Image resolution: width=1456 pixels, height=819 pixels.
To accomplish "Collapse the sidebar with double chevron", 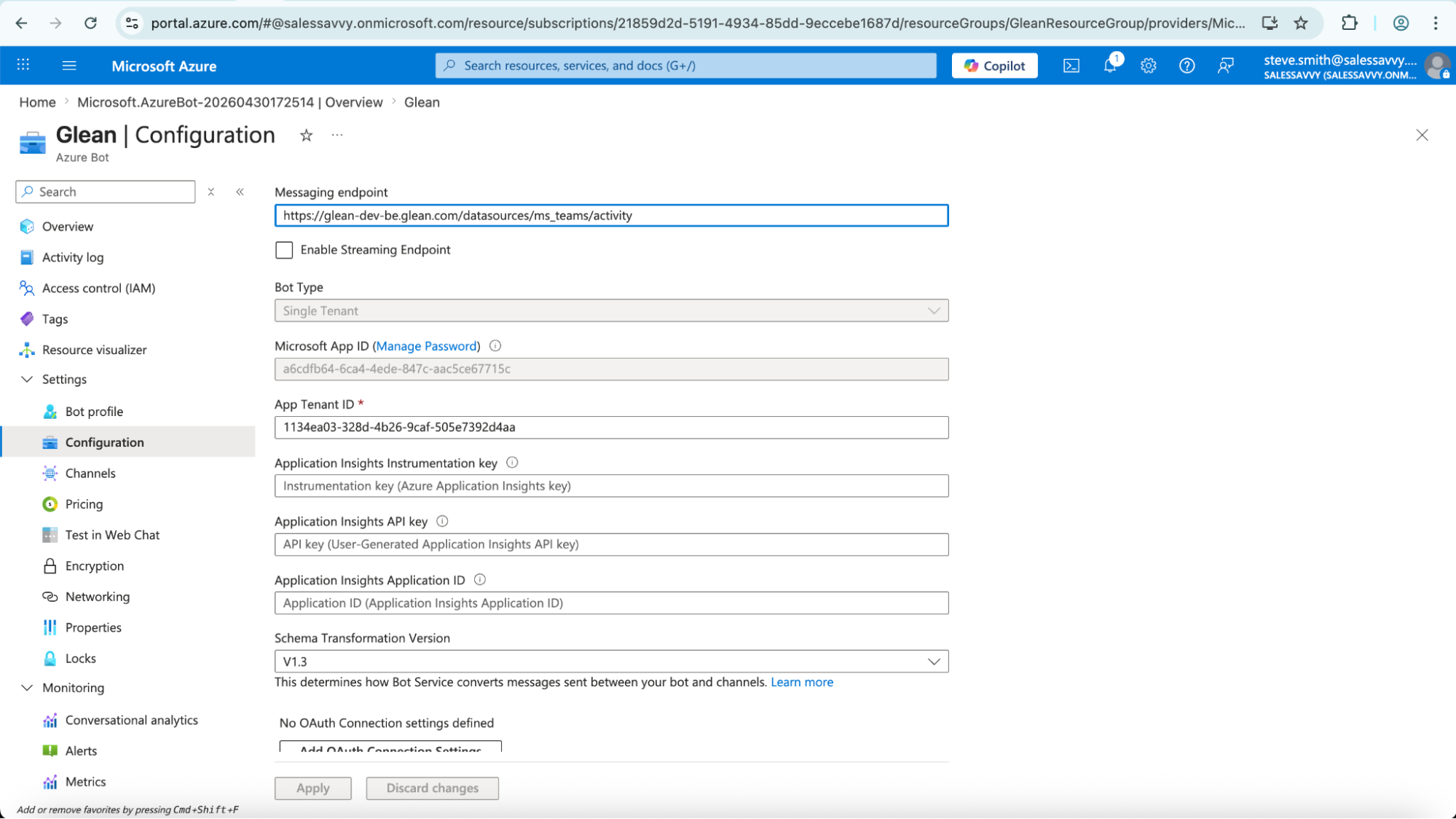I will point(240,192).
